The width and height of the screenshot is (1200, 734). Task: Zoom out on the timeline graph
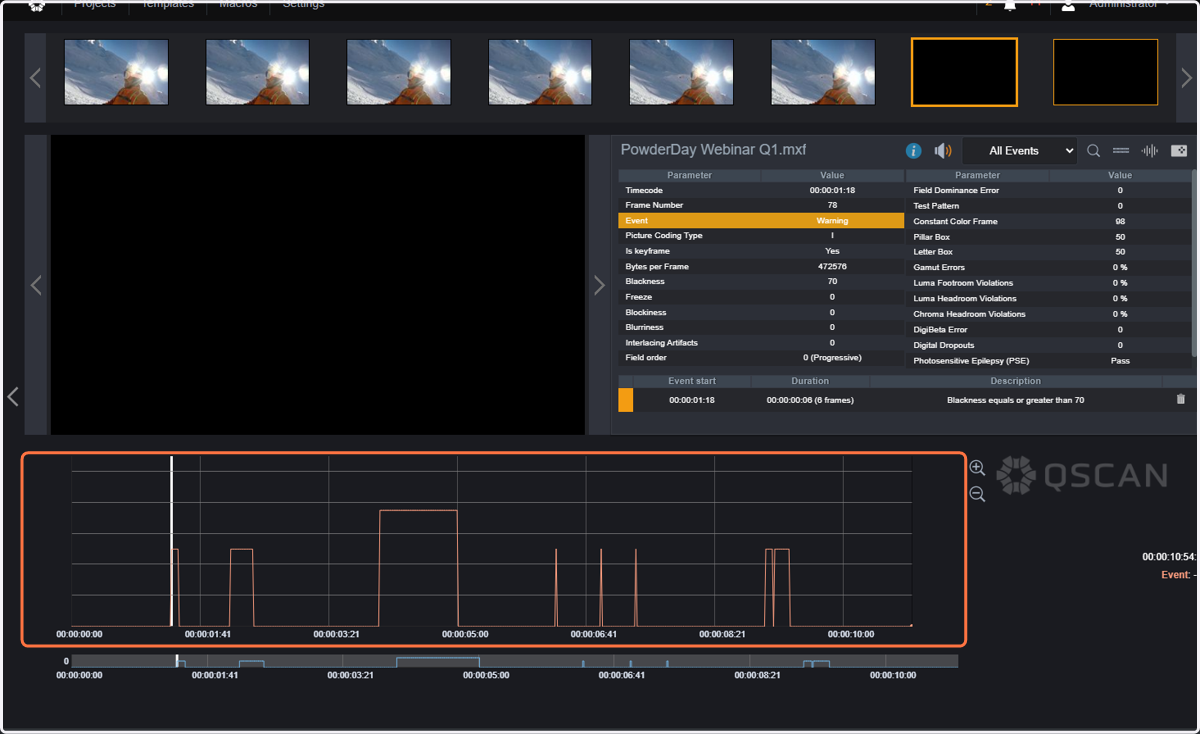[977, 494]
